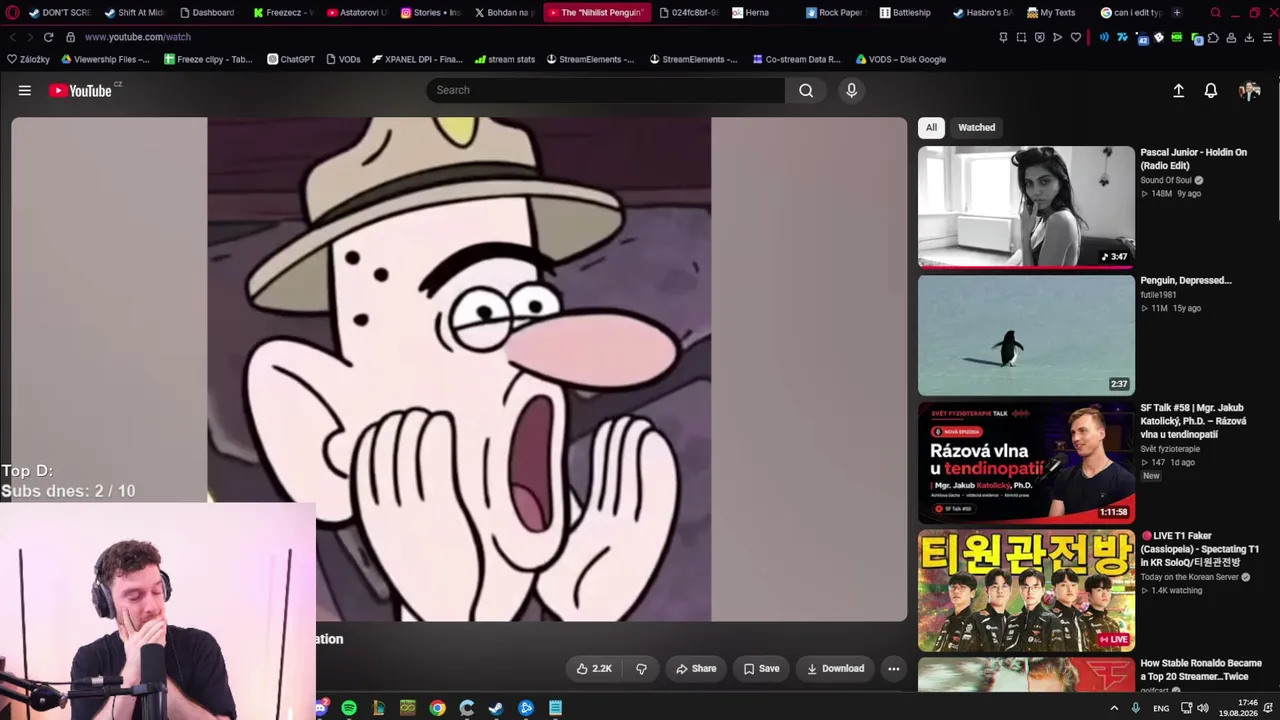Focus the YouTube search field

click(x=606, y=90)
